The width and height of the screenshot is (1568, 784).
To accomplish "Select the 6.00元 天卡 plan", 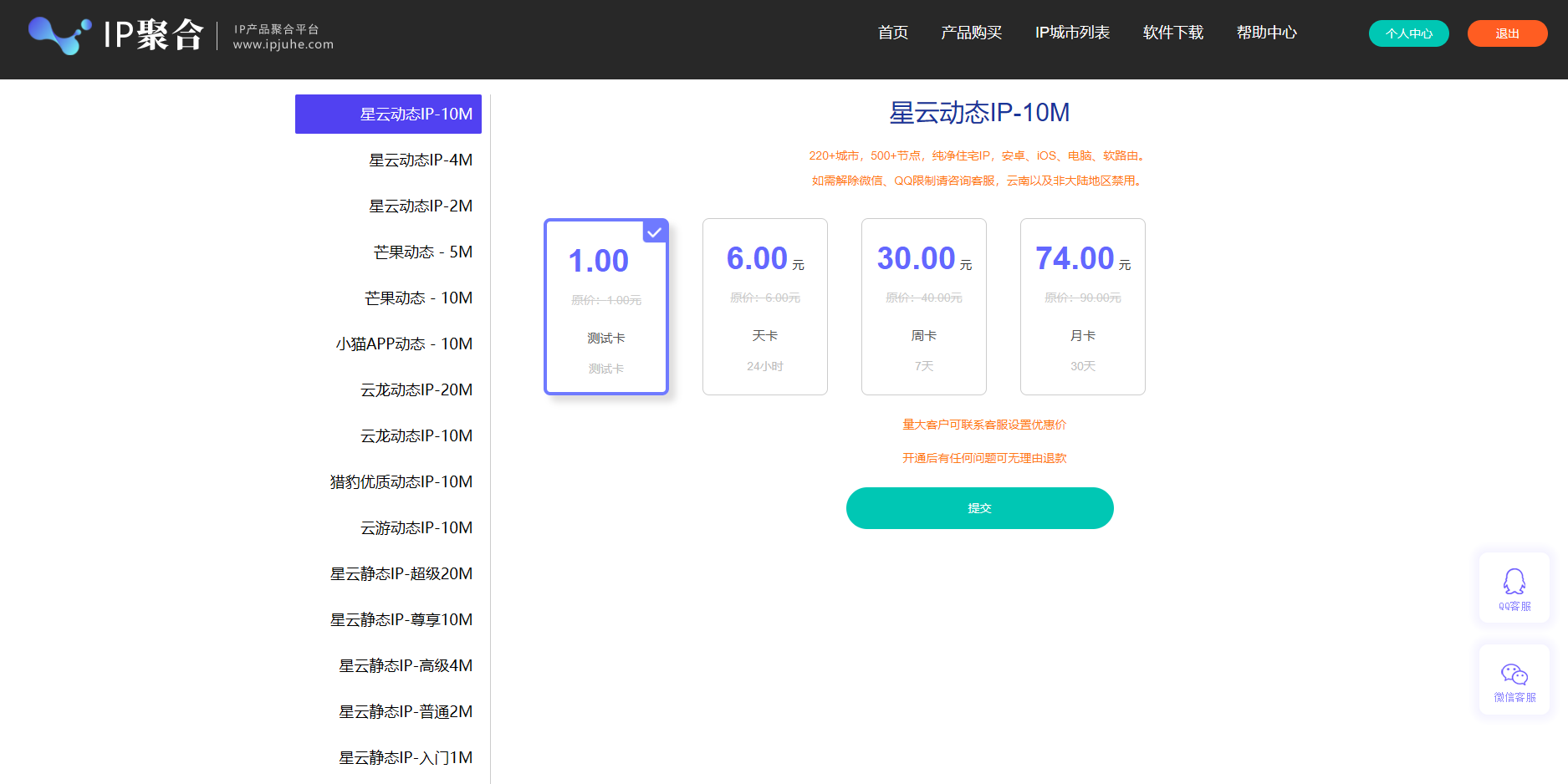I will (764, 307).
